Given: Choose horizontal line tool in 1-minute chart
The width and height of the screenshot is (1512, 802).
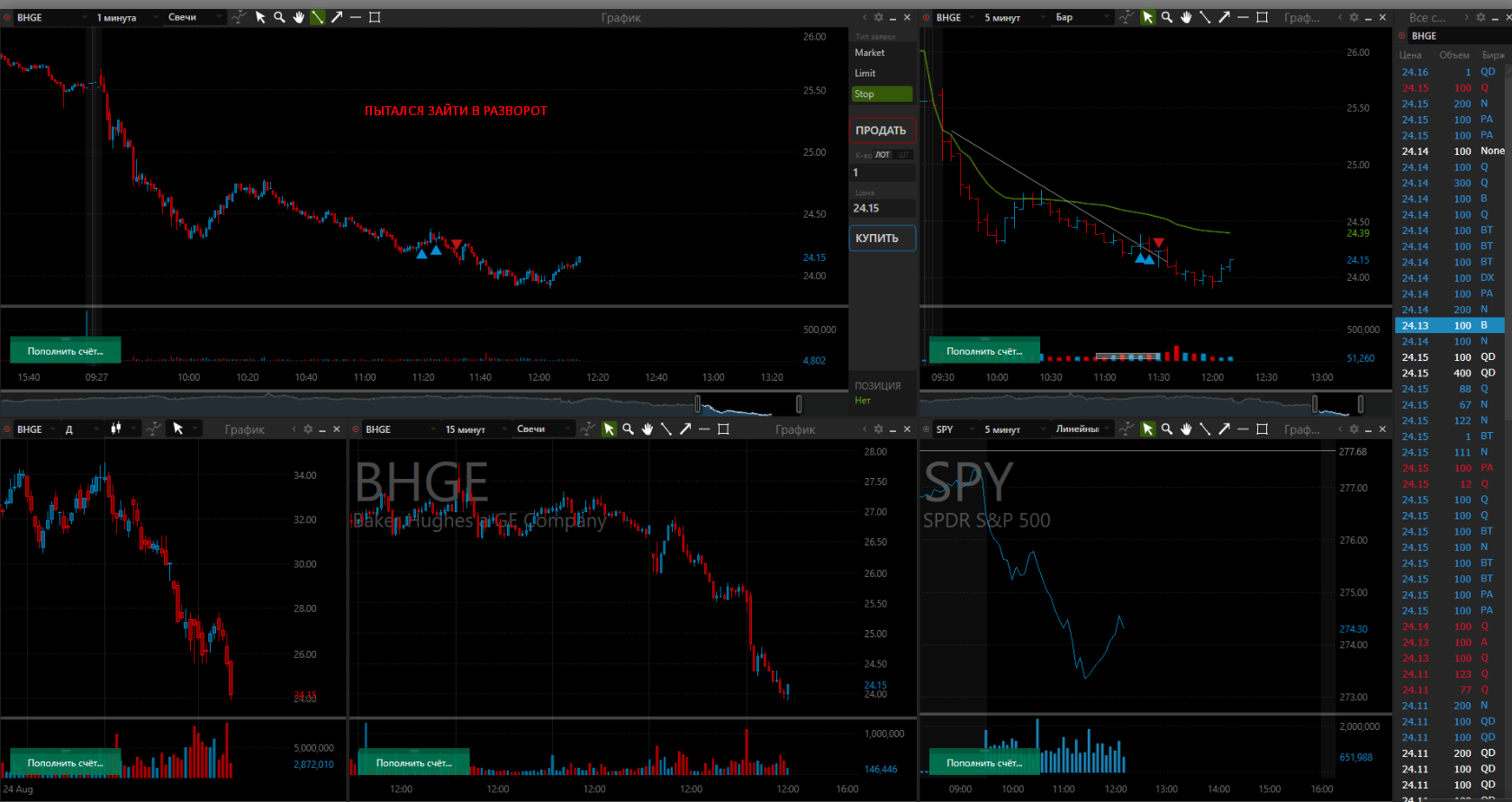Looking at the screenshot, I should pyautogui.click(x=356, y=17).
